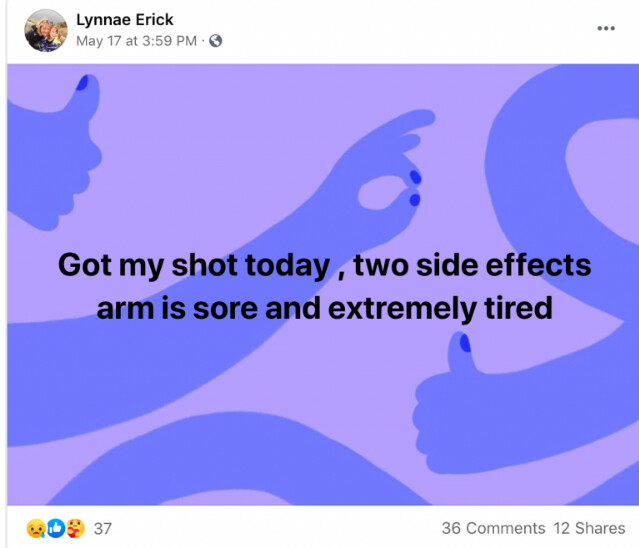This screenshot has height=548, width=639.
Task: Open the three-dot post options menu
Action: (x=606, y=28)
